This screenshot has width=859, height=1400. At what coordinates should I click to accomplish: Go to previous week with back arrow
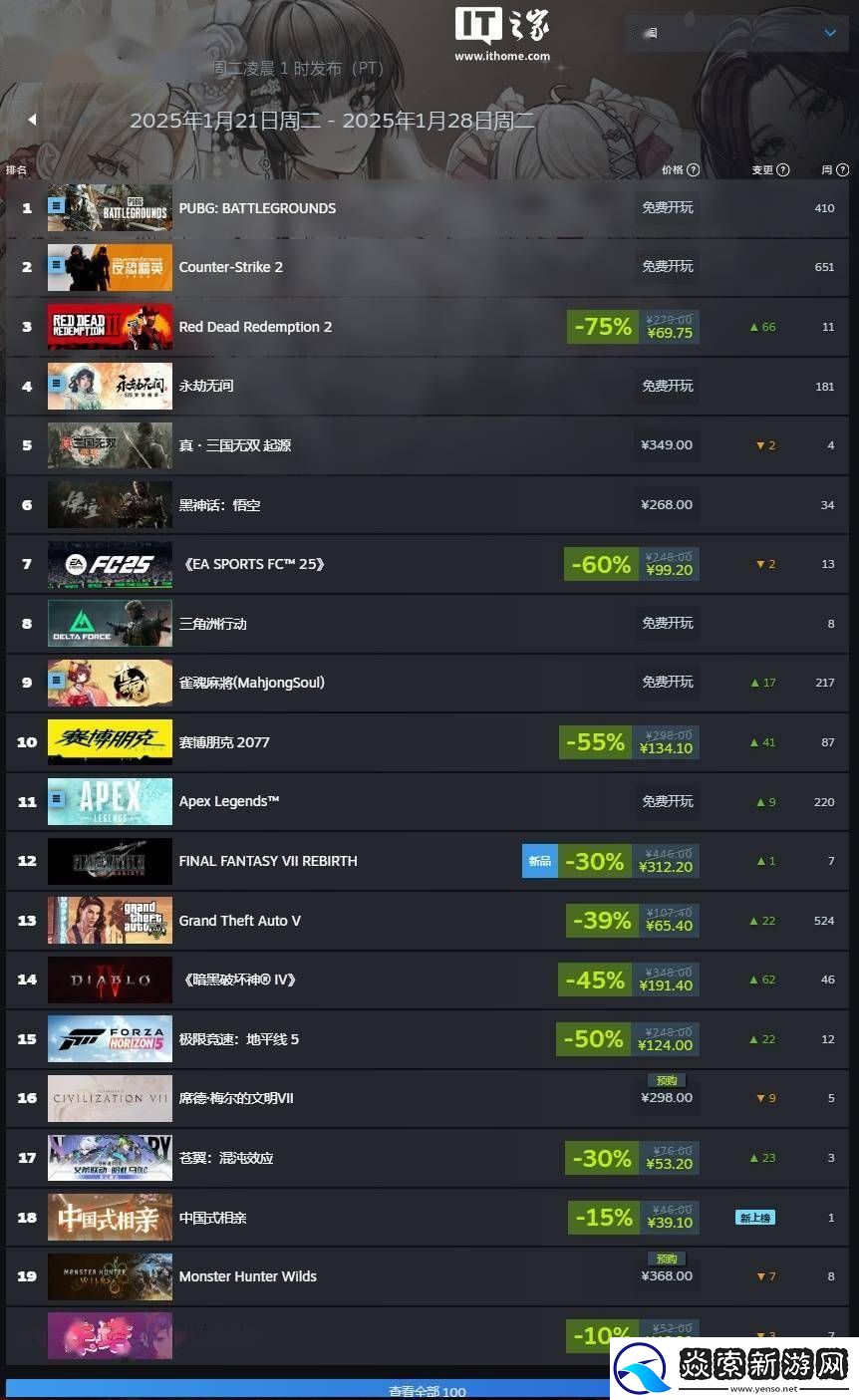(x=32, y=120)
